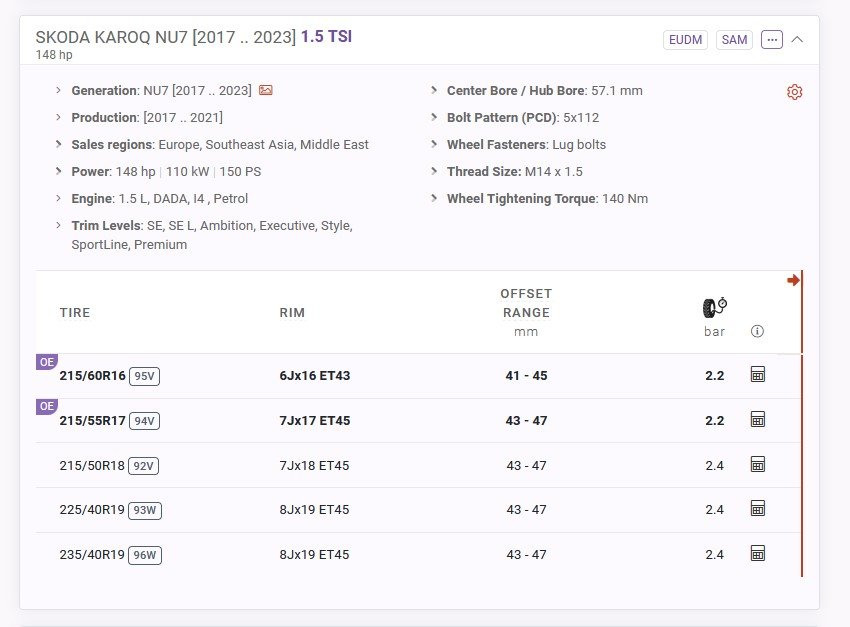
Task: Click the red arrow icon above the table
Action: point(793,280)
